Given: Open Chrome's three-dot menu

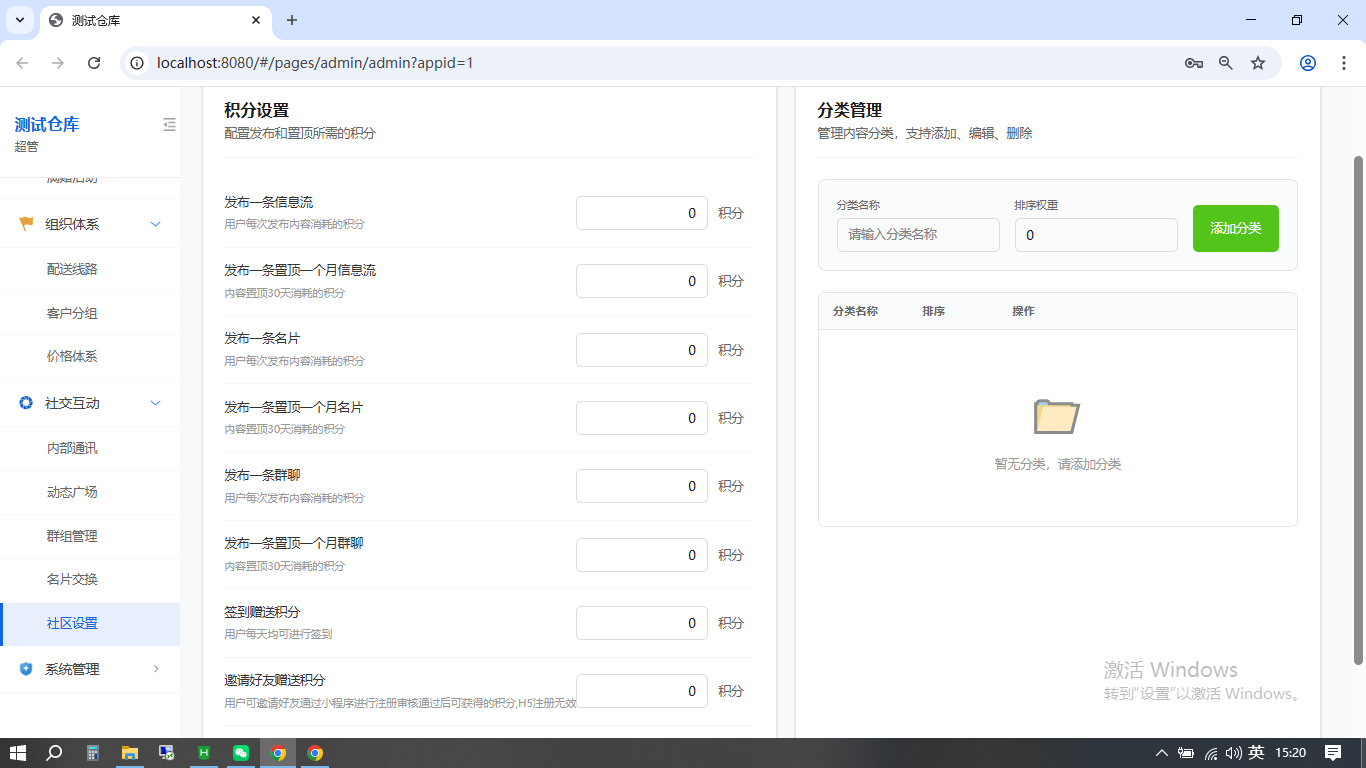Looking at the screenshot, I should (x=1344, y=62).
